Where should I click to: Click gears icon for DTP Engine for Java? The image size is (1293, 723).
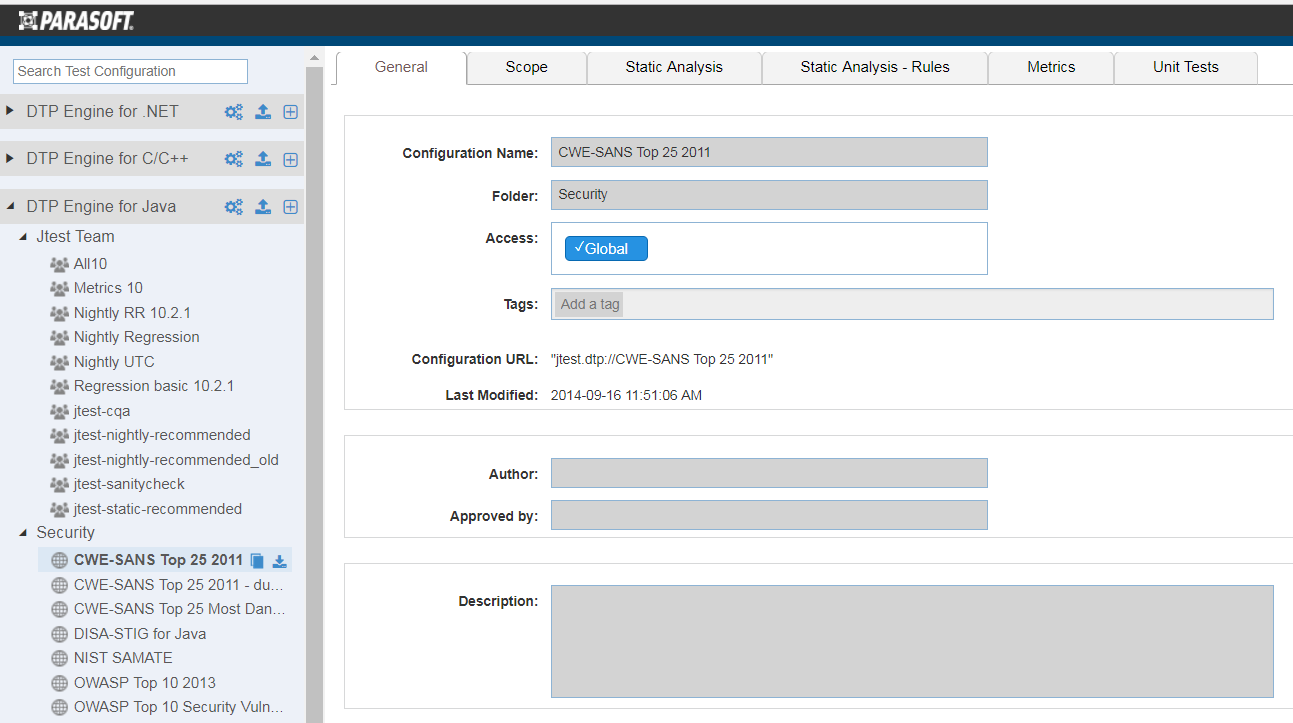coord(233,207)
